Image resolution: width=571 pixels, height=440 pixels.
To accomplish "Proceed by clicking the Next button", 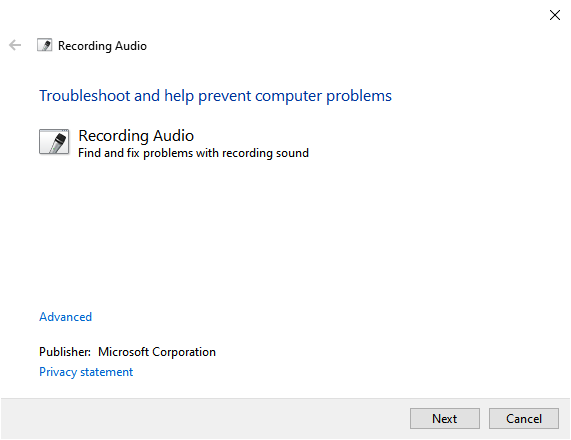I will pyautogui.click(x=445, y=419).
